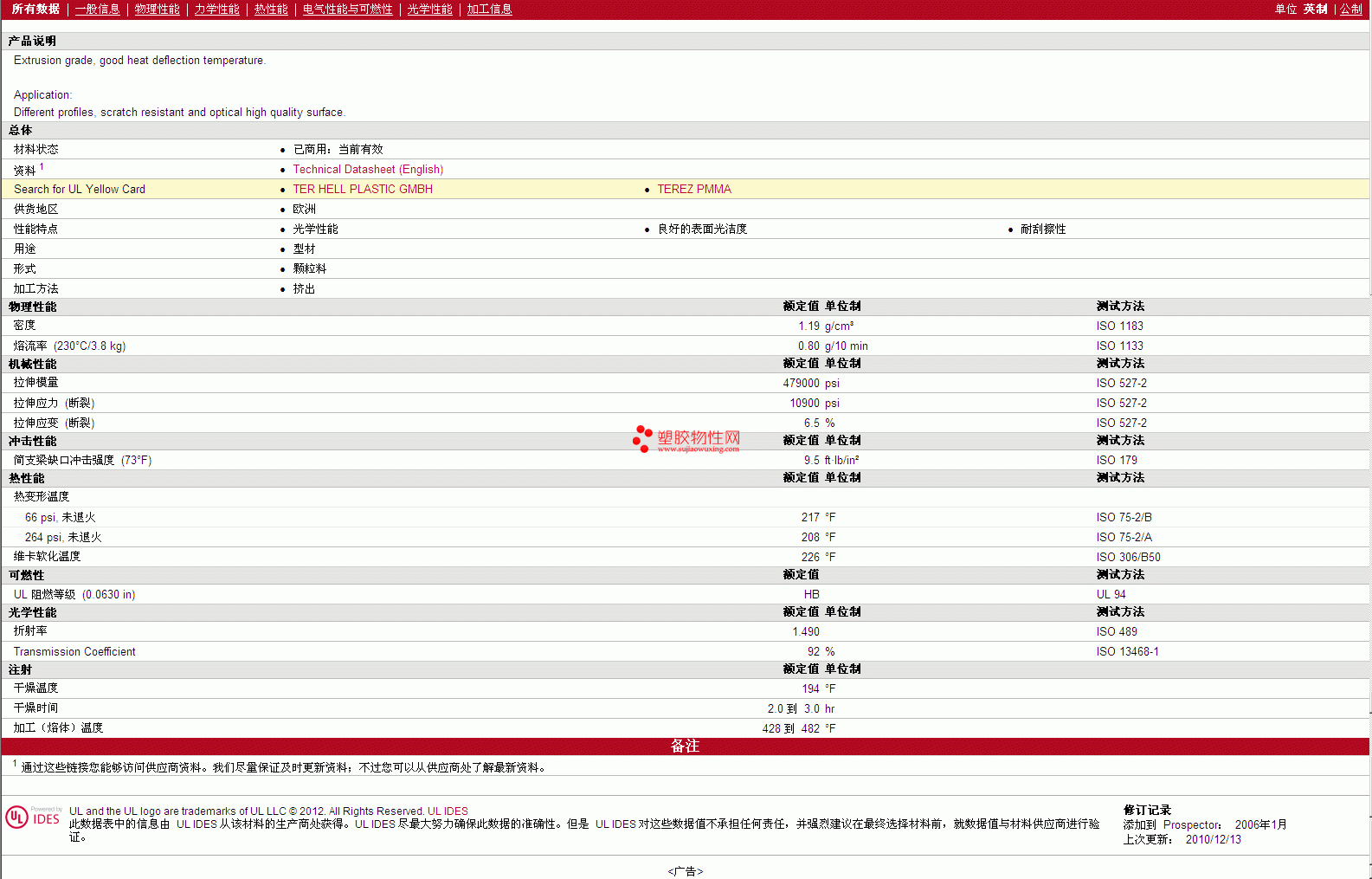Select the UL 94 test method
Viewport: 1372px width, 879px height.
click(x=1111, y=594)
